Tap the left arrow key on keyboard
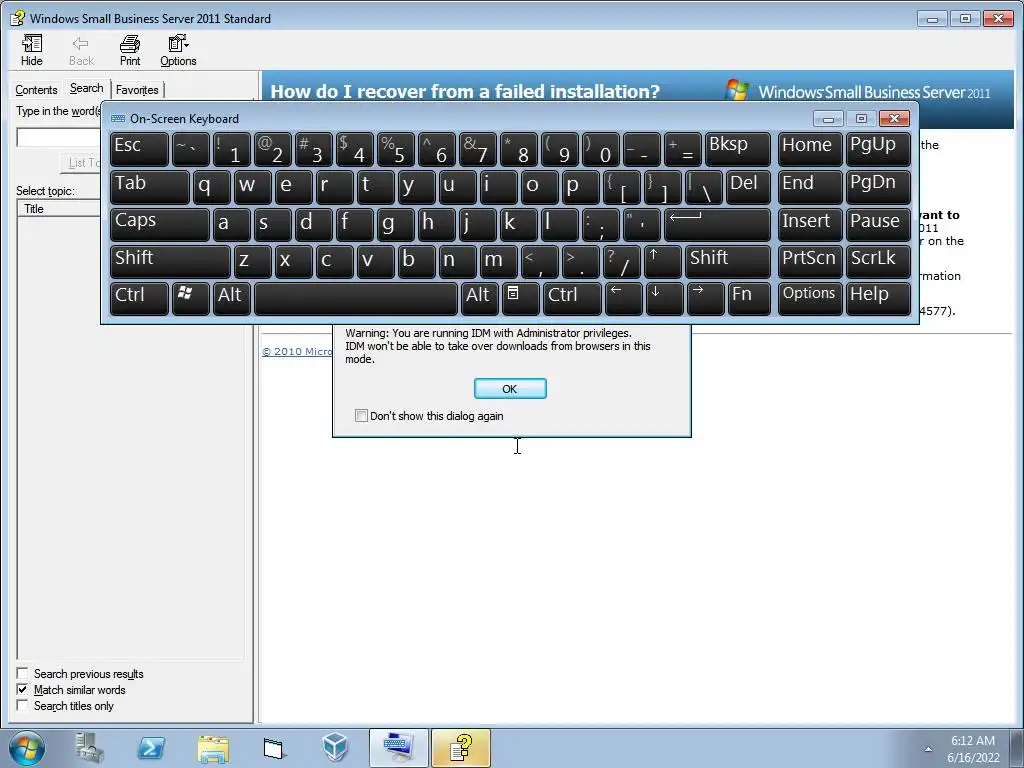Image resolution: width=1024 pixels, height=768 pixels. click(x=624, y=298)
